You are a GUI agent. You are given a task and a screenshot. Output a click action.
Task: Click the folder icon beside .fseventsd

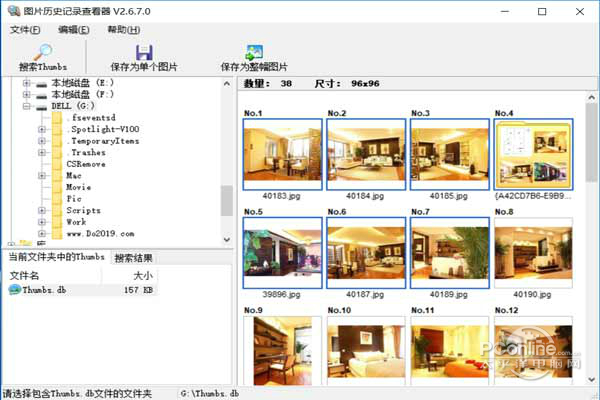coord(57,118)
